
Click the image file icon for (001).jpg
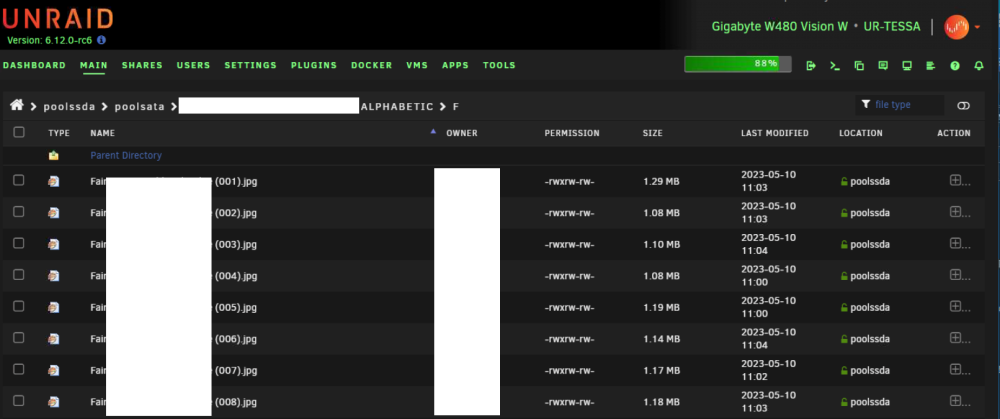[54, 181]
